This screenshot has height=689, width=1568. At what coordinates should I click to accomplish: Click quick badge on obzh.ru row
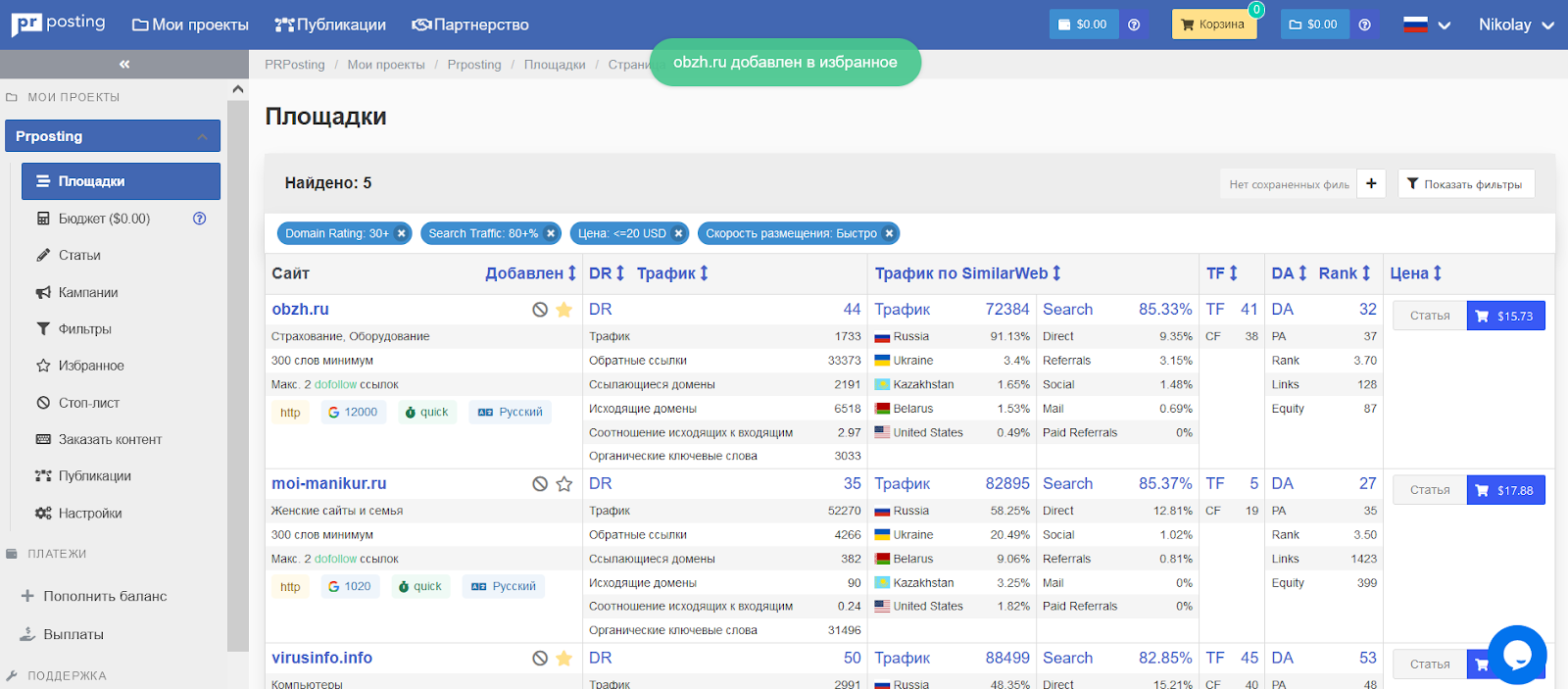tap(426, 413)
